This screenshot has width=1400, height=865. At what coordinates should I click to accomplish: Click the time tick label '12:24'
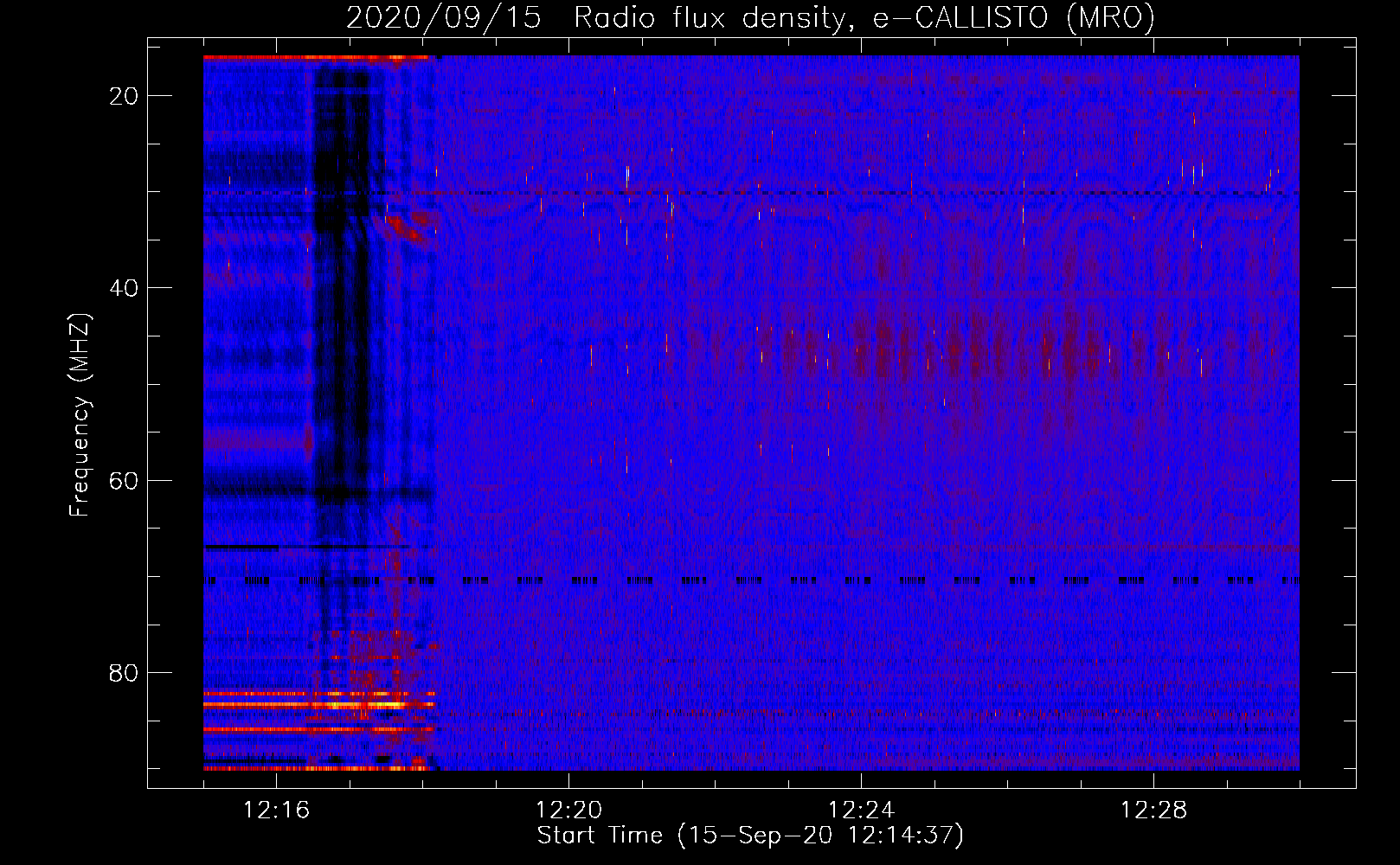point(862,811)
